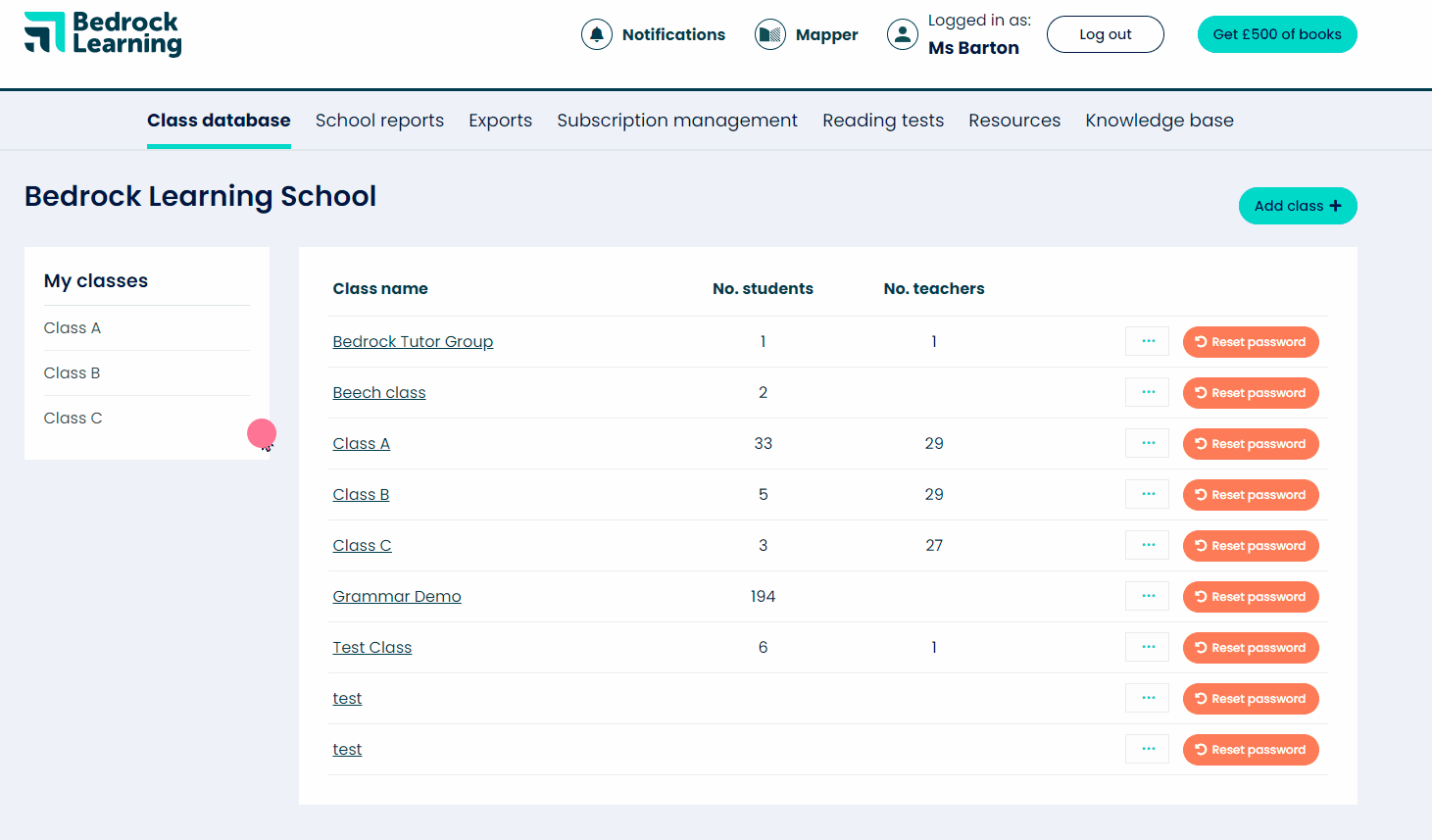Open more options for Class A row

coord(1148,443)
